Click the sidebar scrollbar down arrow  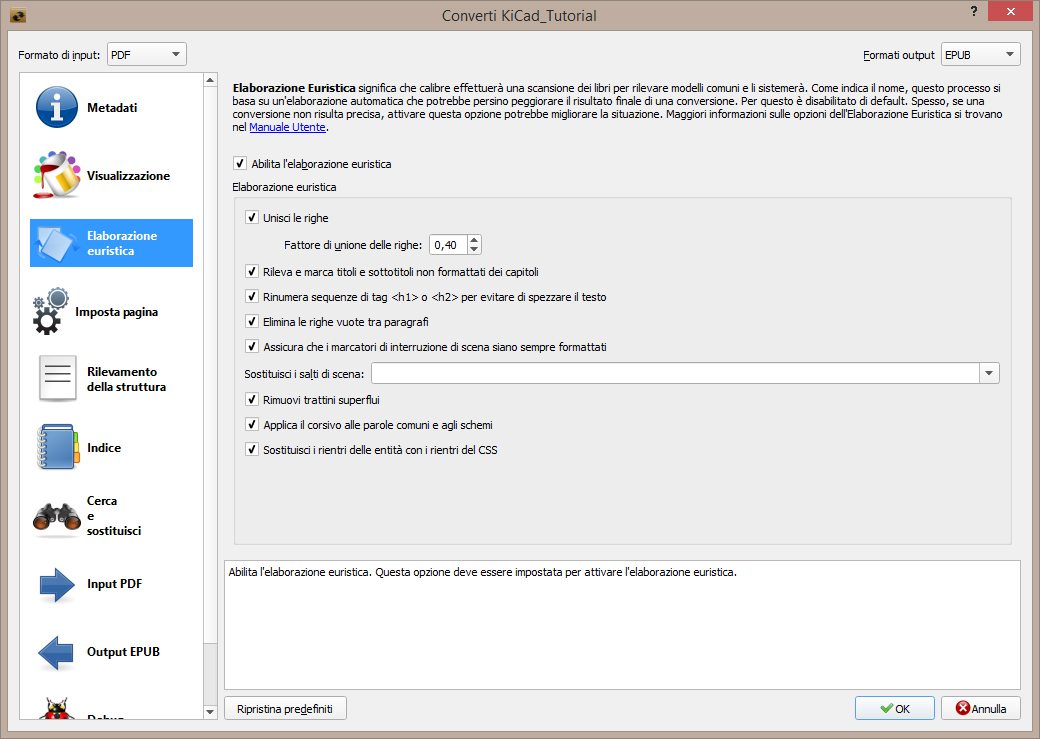tap(210, 711)
